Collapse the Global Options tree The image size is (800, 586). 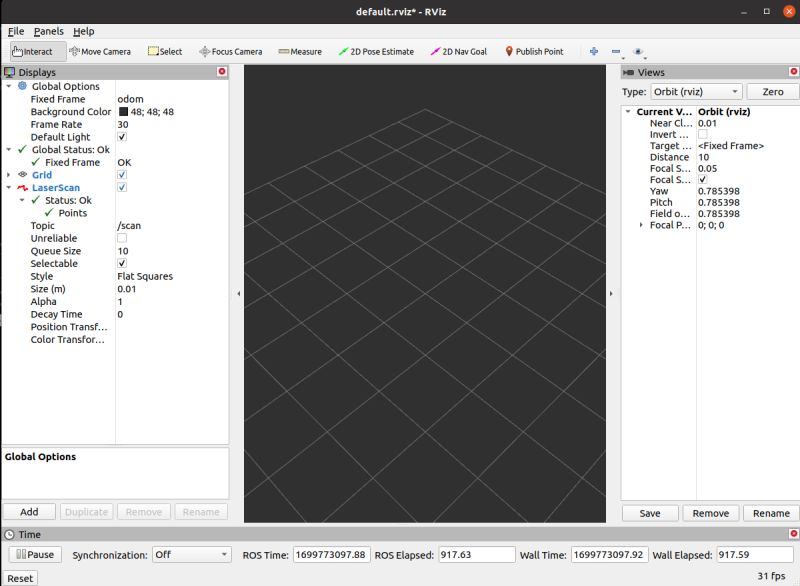(9, 86)
